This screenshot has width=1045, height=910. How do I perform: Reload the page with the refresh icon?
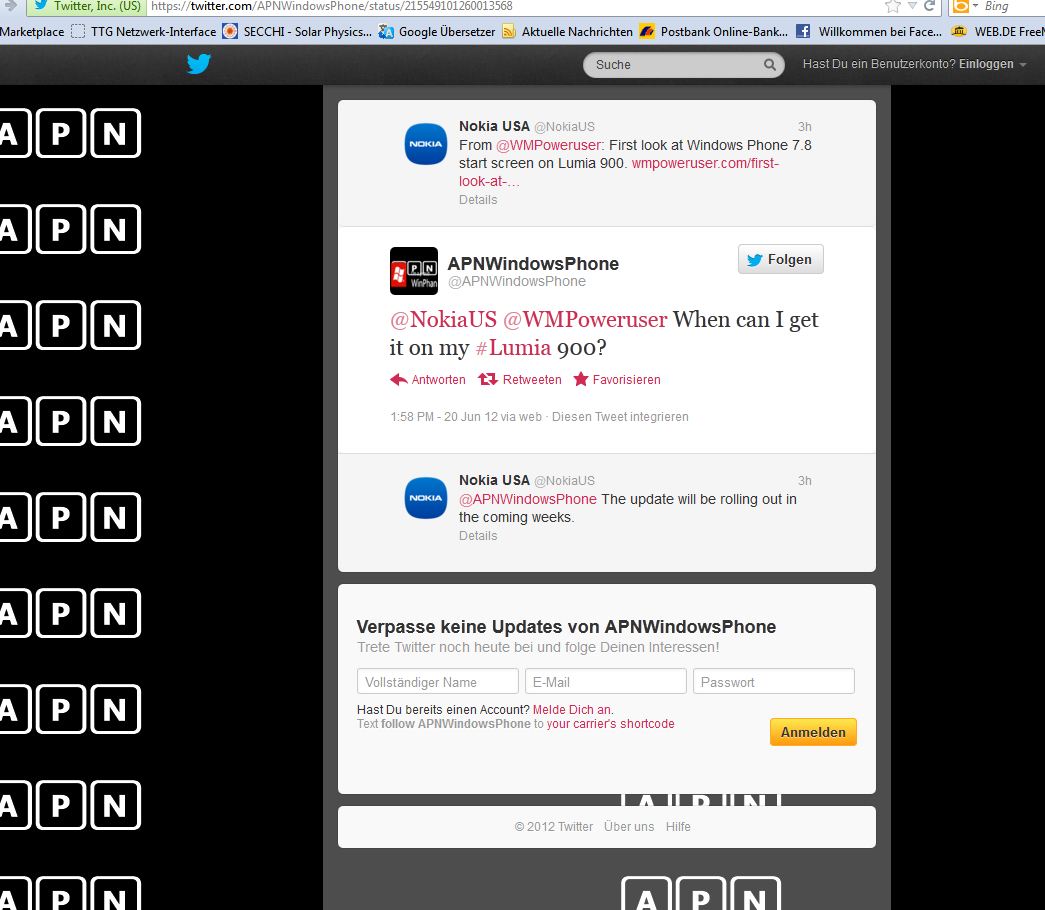[929, 6]
